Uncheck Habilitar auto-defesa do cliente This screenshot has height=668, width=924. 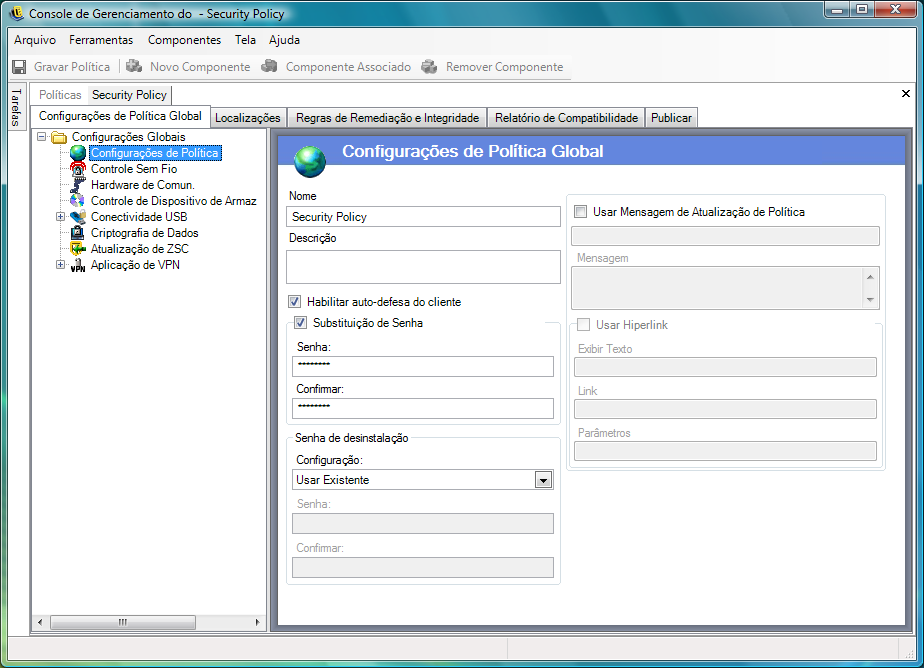[x=295, y=302]
